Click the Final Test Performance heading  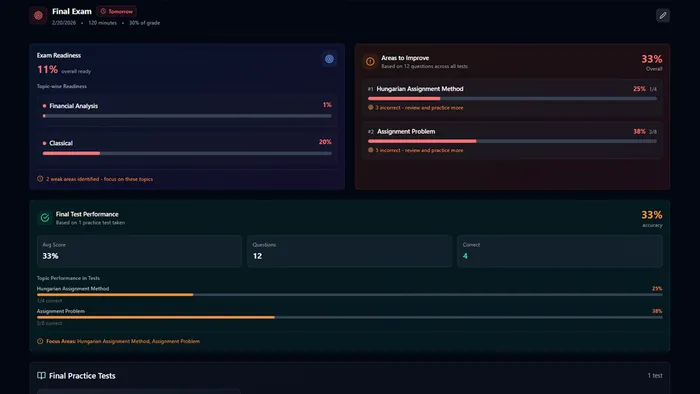pyautogui.click(x=87, y=214)
